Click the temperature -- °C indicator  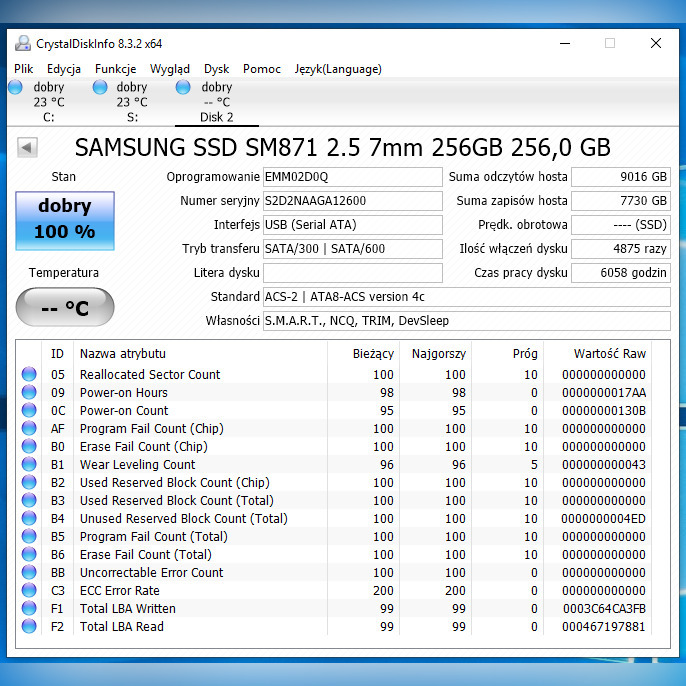pos(65,307)
